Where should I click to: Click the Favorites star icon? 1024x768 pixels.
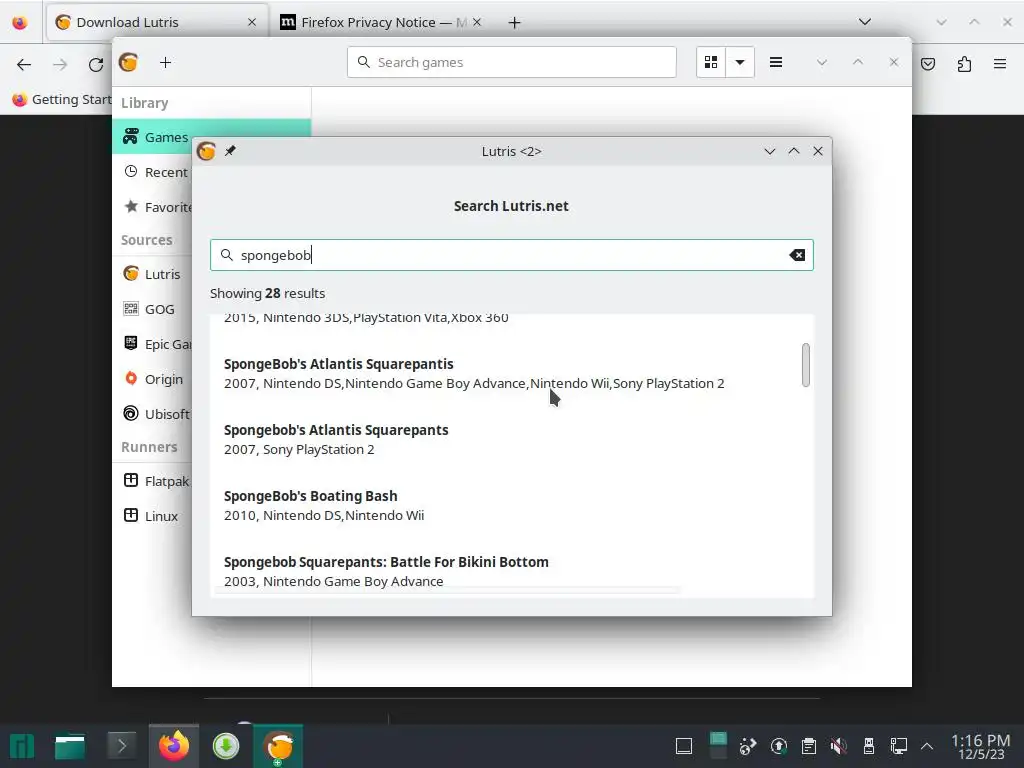[x=131, y=206]
